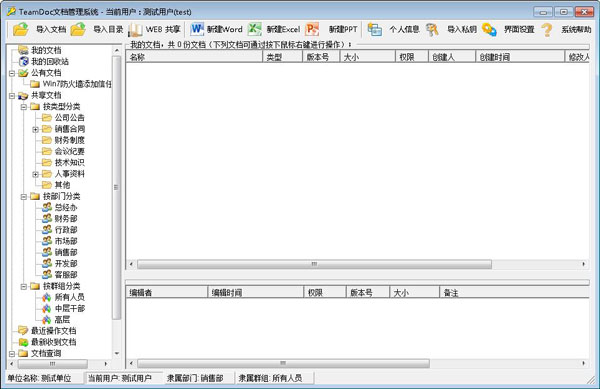This screenshot has width=600, height=389.
Task: Select 市场部 department
Action: click(65, 241)
